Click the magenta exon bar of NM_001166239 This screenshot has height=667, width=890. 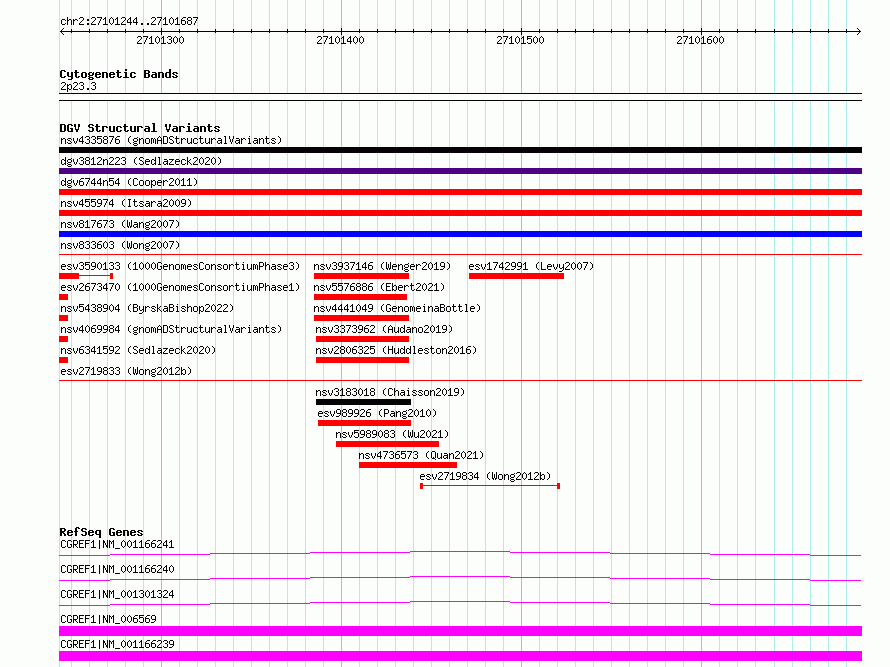[460, 656]
